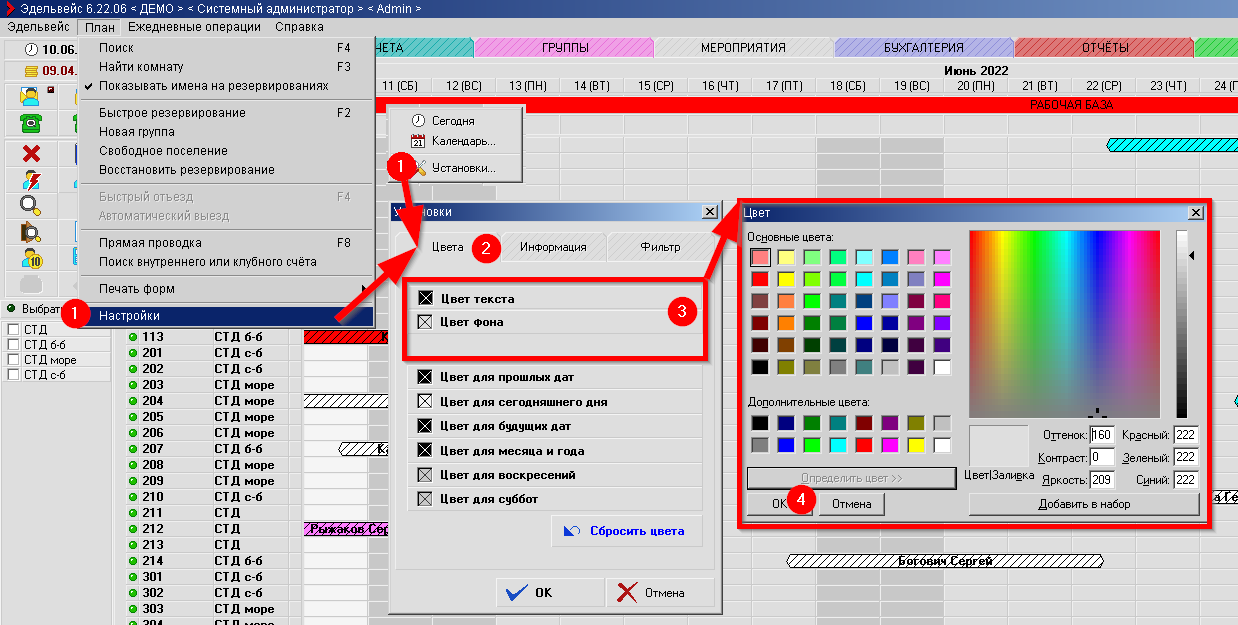Open the Установки... popup menu entry
The image size is (1238, 625).
pyautogui.click(x=463, y=168)
